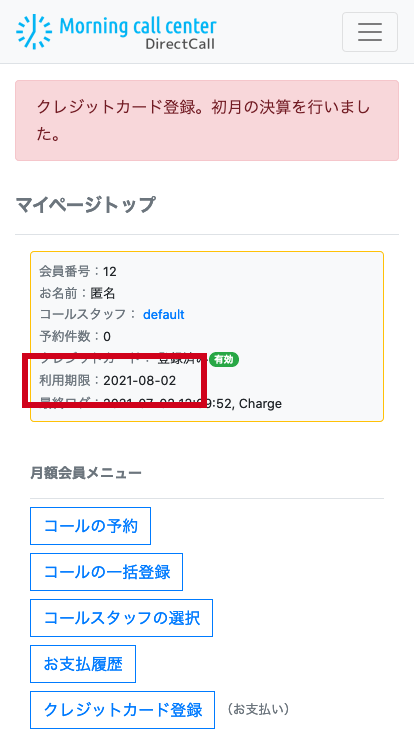
Task: Click the clock logo icon
Action: pos(34,31)
